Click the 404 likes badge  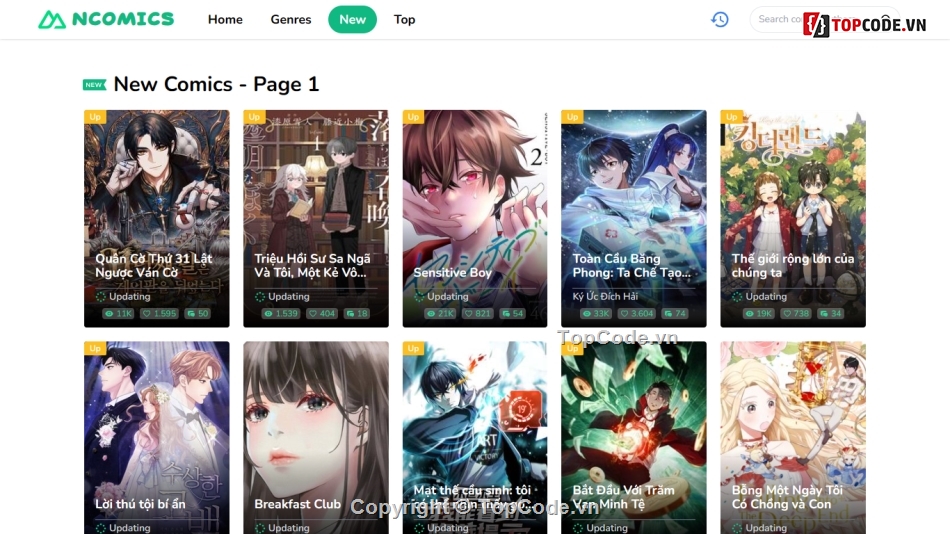pos(322,313)
